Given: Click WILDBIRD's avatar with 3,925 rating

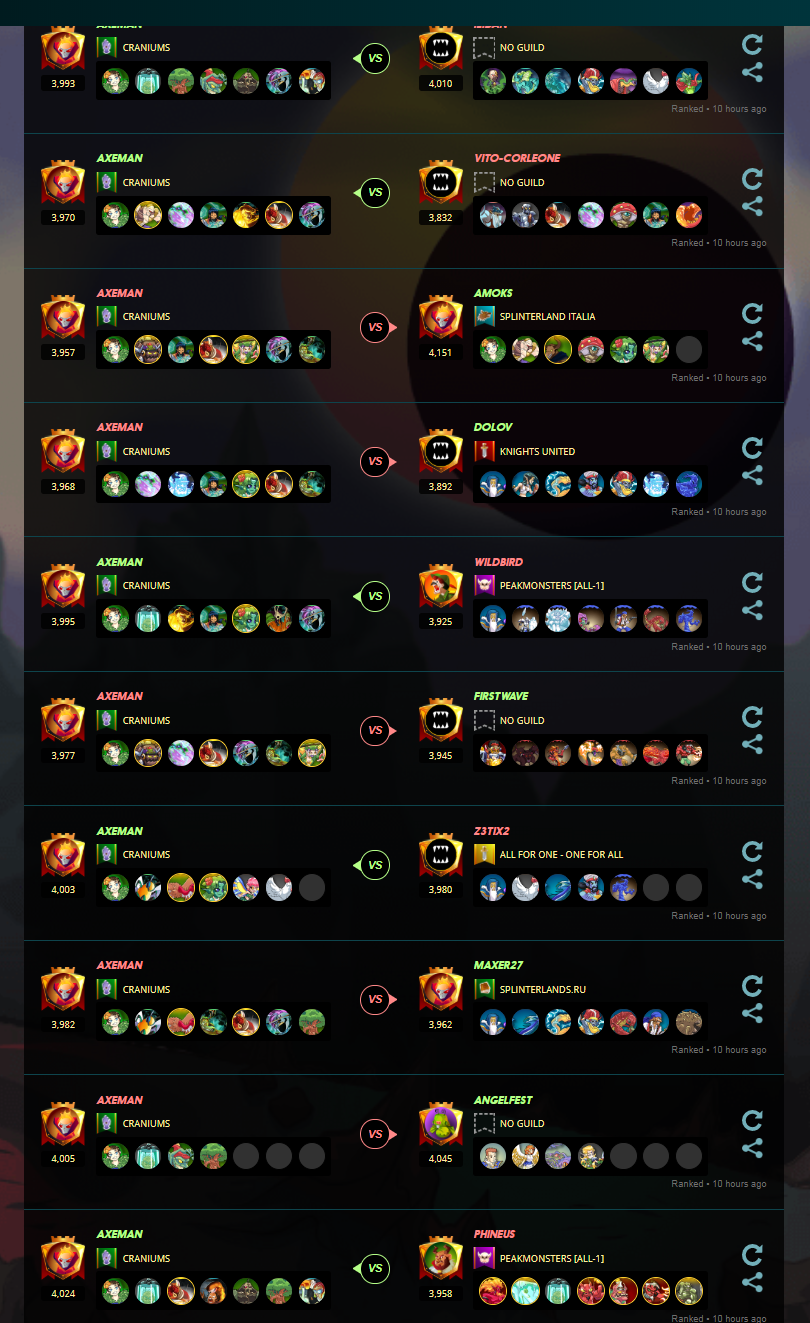Looking at the screenshot, I should [x=440, y=589].
